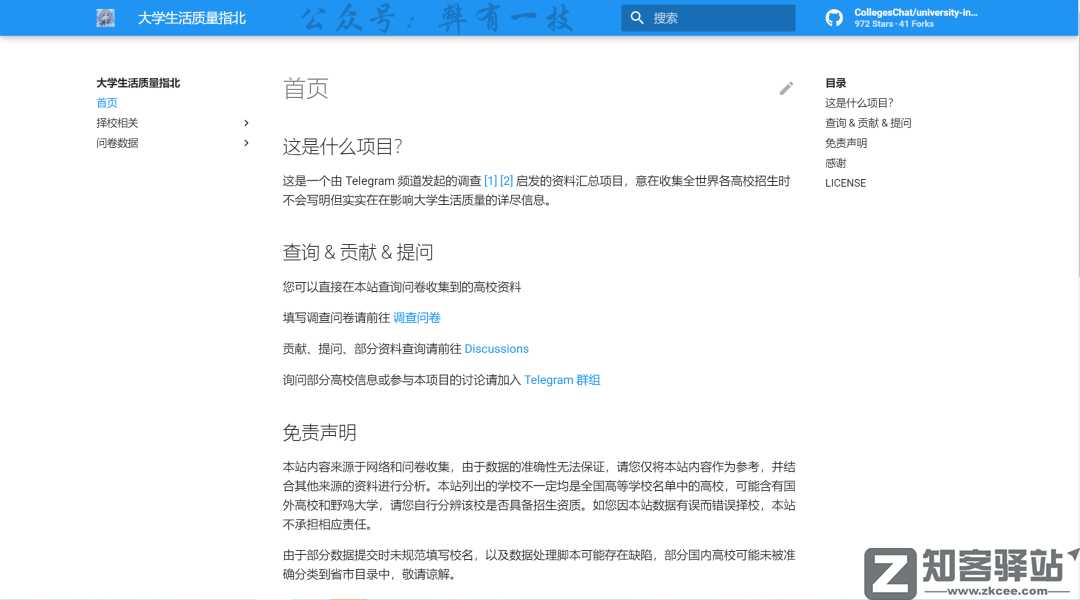The width and height of the screenshot is (1080, 600).
Task: Open the Discussions link
Action: pos(496,348)
